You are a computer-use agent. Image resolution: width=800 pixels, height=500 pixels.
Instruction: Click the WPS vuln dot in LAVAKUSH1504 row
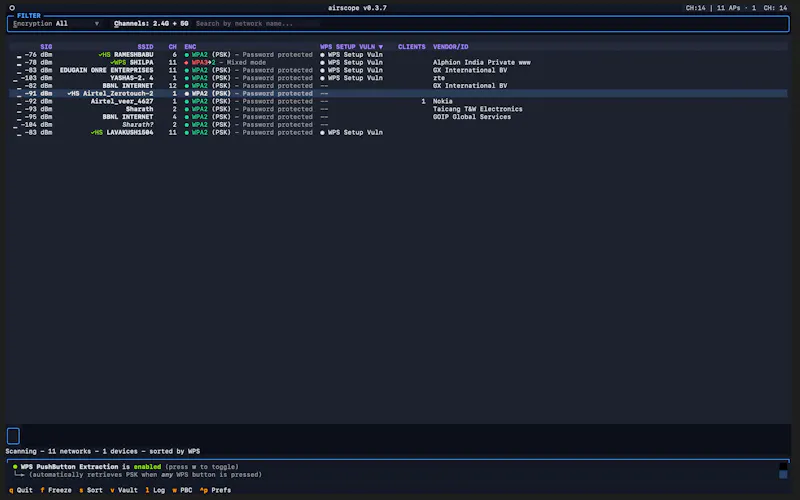322,133
